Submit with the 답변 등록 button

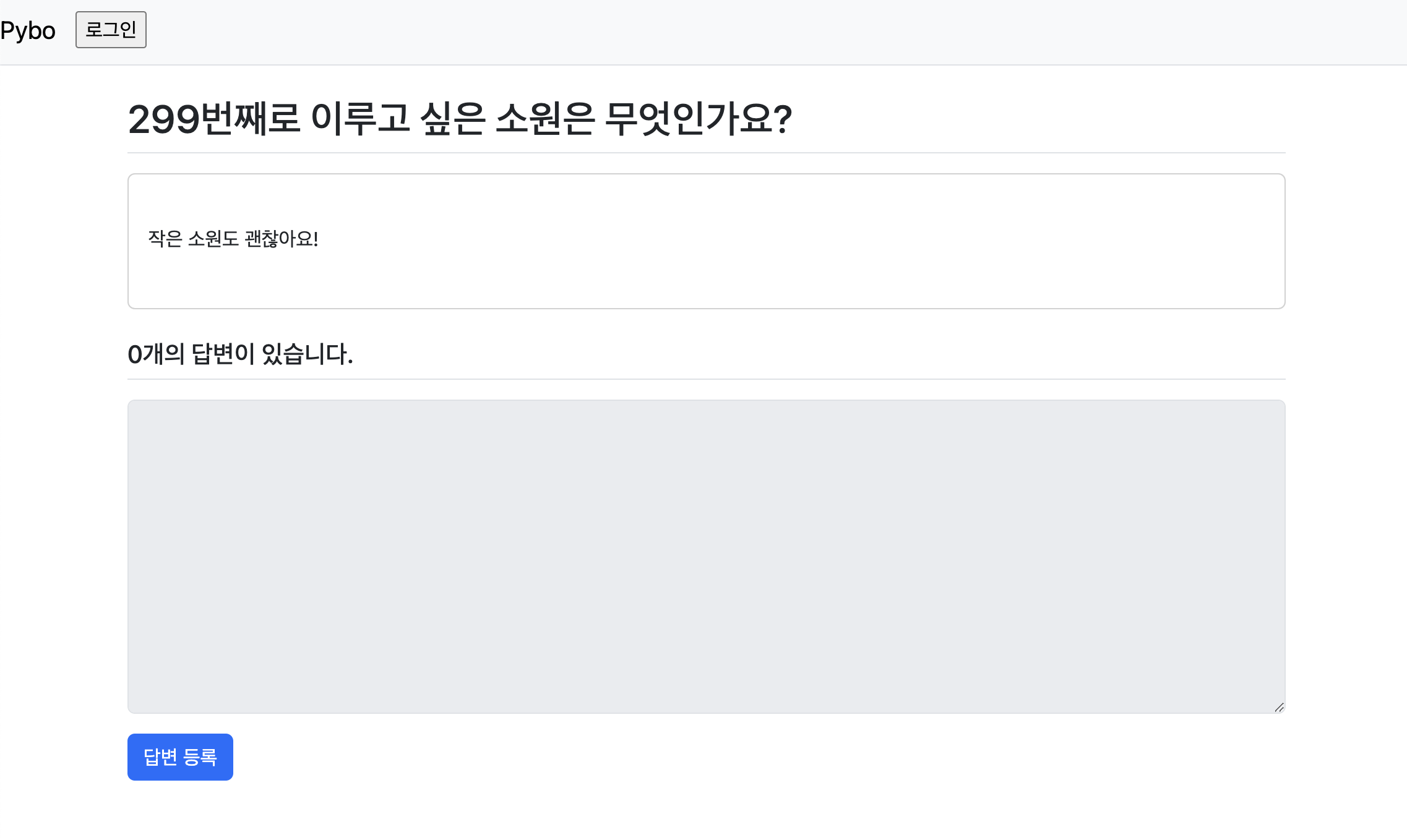point(180,756)
